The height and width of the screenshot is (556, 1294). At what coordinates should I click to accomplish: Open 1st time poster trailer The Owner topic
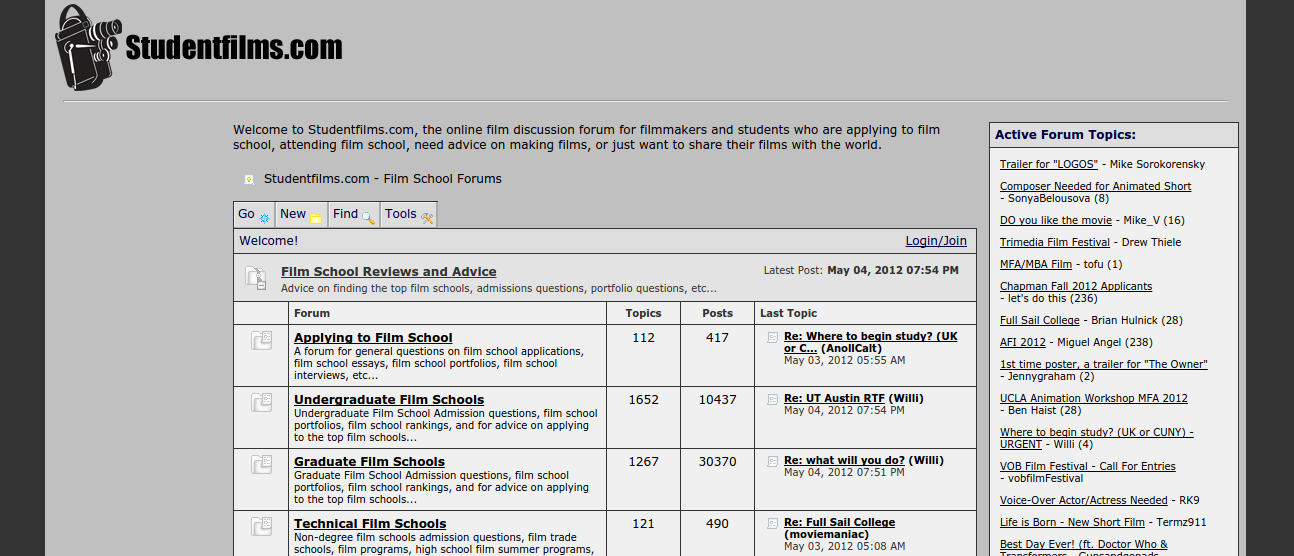click(1104, 364)
